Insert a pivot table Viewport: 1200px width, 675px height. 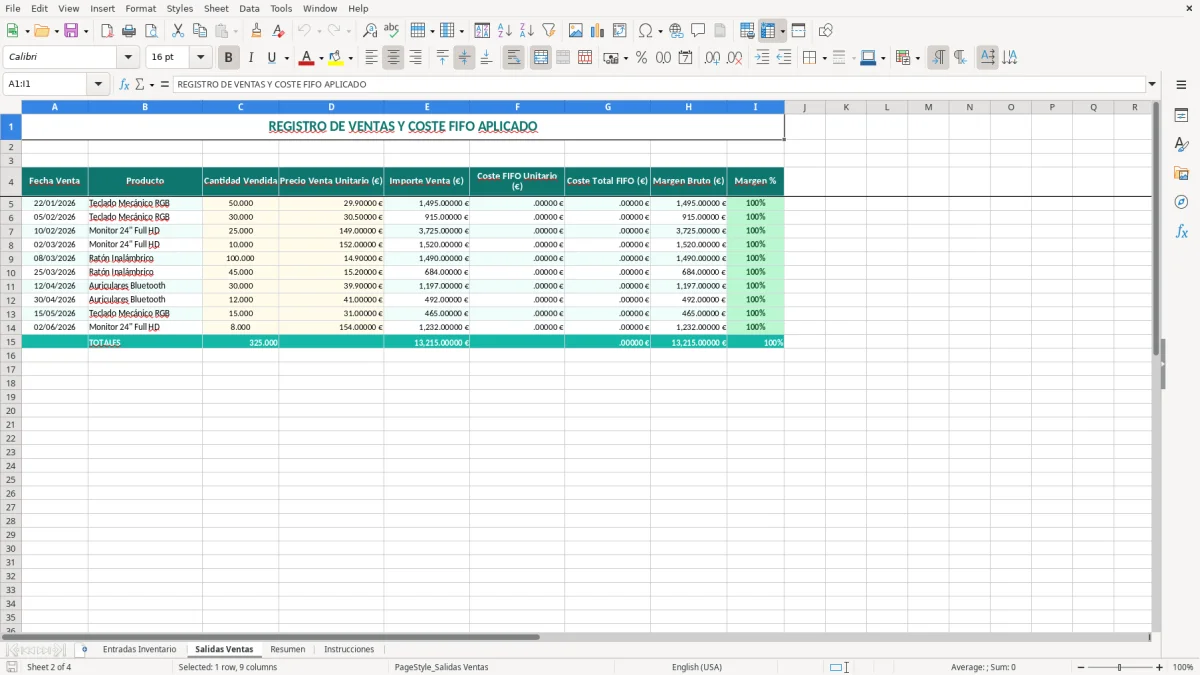619,31
